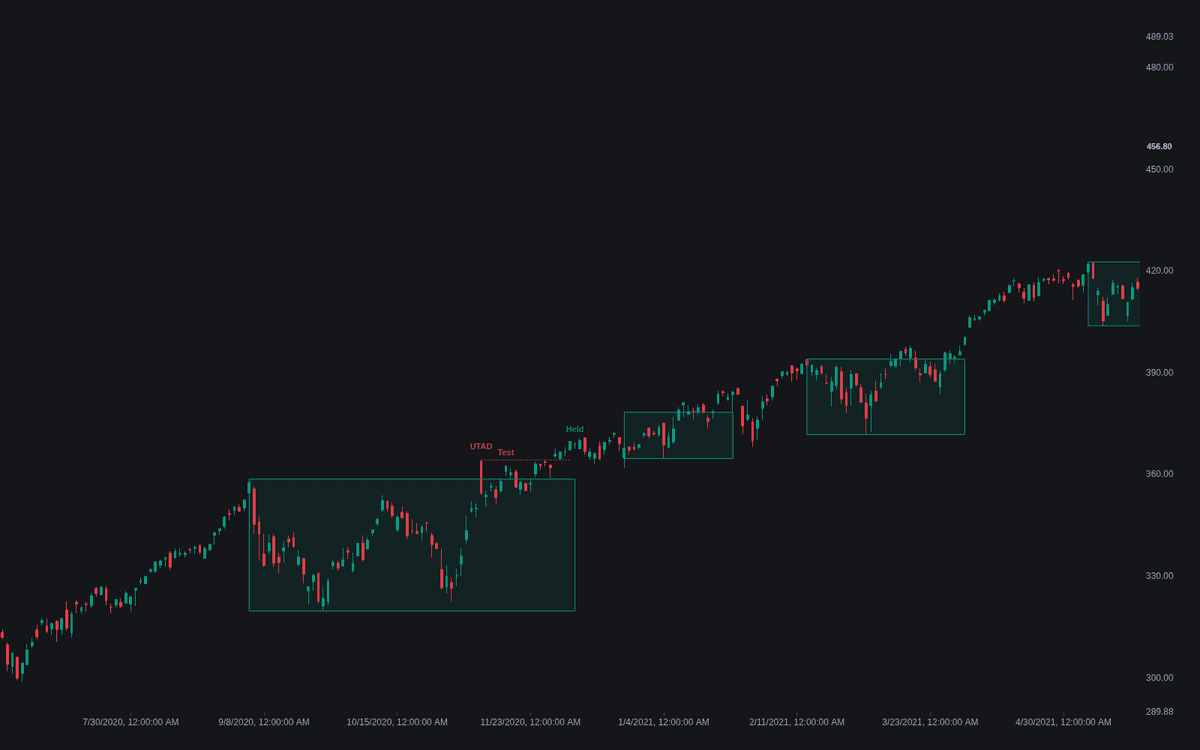Click the 7/30/2020 date axis label

131,722
